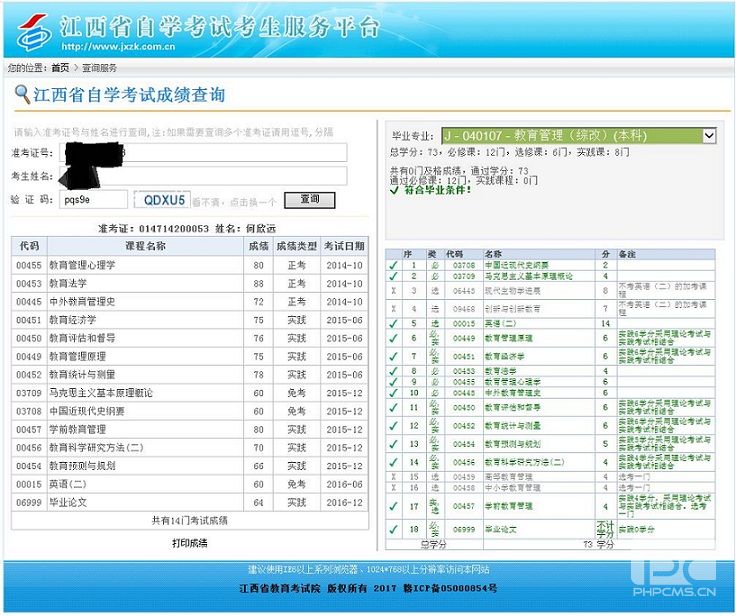Click the green check for 教育管理原理

tap(393, 338)
